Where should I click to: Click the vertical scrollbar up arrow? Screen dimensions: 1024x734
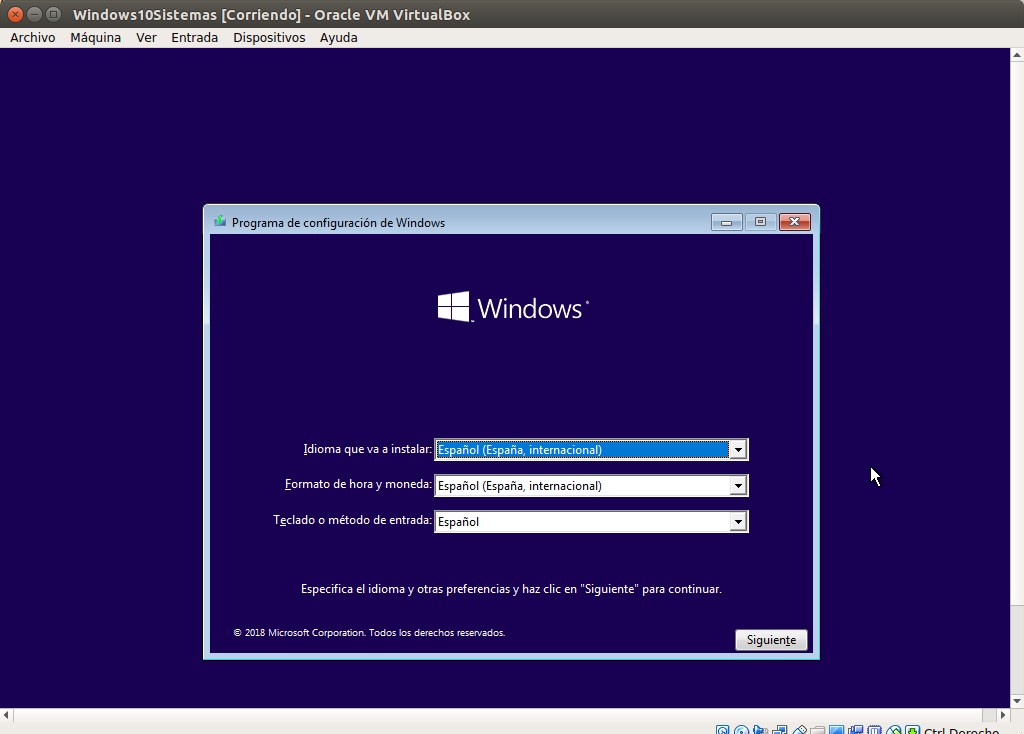coord(1017,56)
